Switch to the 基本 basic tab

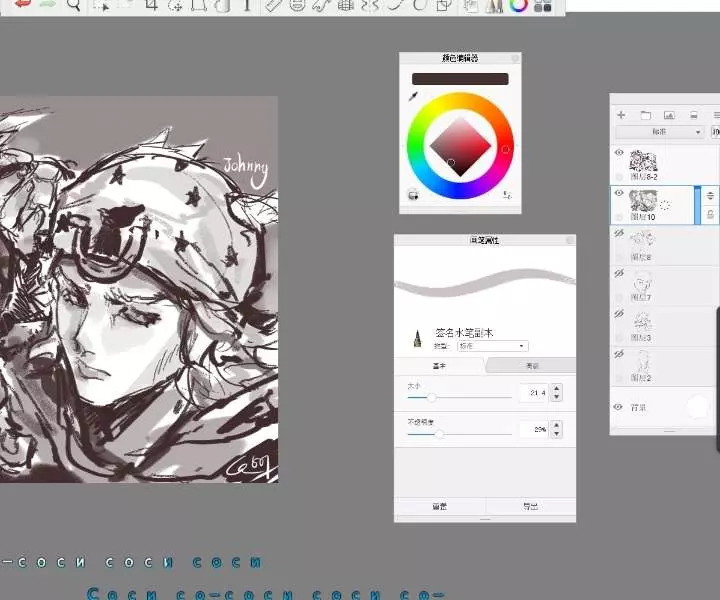click(439, 366)
